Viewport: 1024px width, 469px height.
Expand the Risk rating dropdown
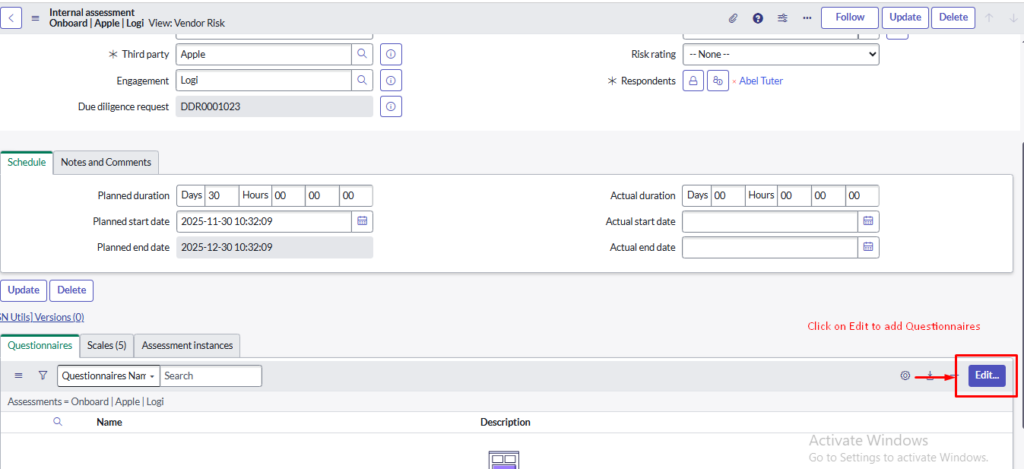781,54
